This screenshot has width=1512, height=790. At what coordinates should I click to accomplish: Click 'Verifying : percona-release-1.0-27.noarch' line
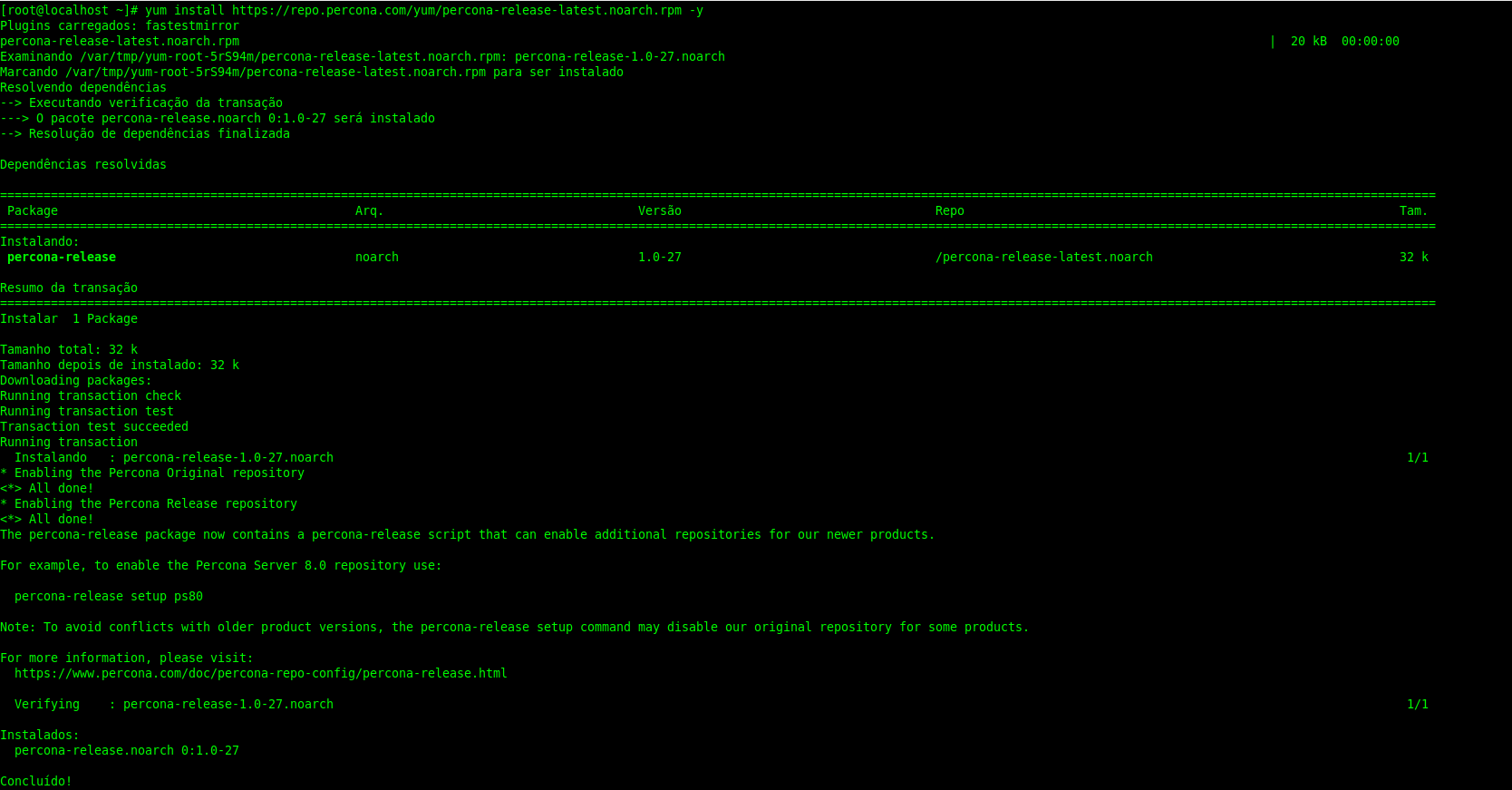[174, 704]
